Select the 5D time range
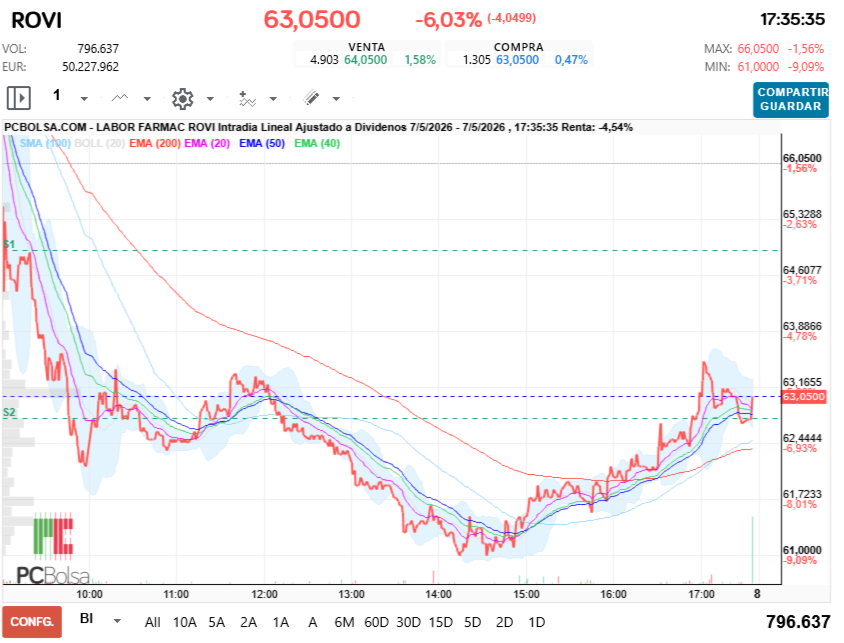Image resolution: width=844 pixels, height=643 pixels. (472, 623)
